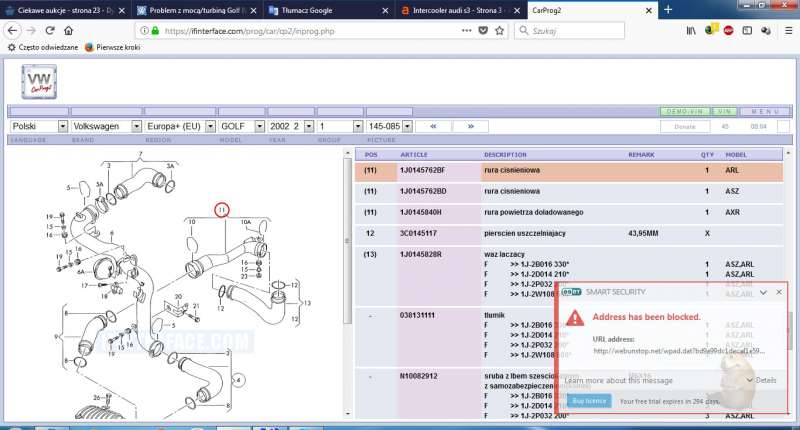The image size is (800, 430).
Task: Open the Firefox home page icon
Action: (68, 31)
